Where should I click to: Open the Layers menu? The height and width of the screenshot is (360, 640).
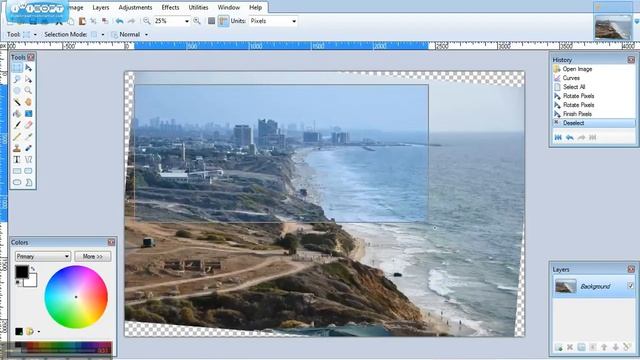(100, 7)
